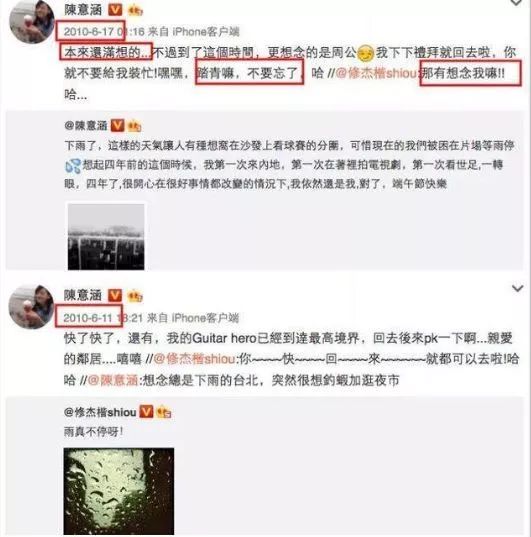The height and width of the screenshot is (537, 531).
Task: Click the crown icon in the quoted @陳意涵 post
Action: coord(134,126)
